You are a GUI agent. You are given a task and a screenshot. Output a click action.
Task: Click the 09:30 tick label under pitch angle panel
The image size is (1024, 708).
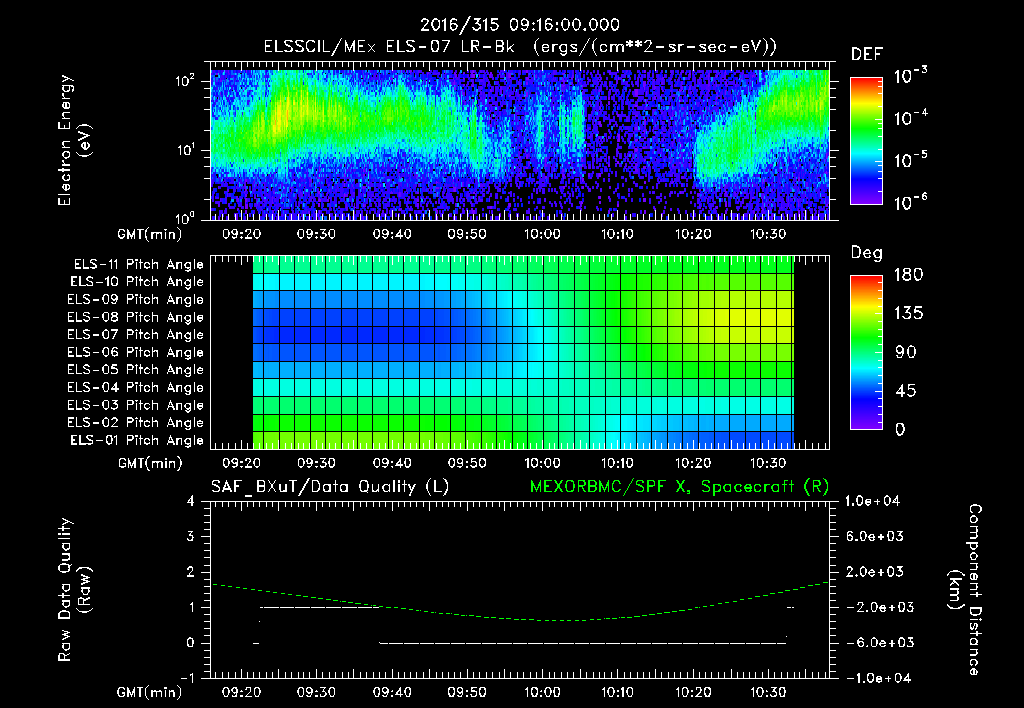[316, 463]
